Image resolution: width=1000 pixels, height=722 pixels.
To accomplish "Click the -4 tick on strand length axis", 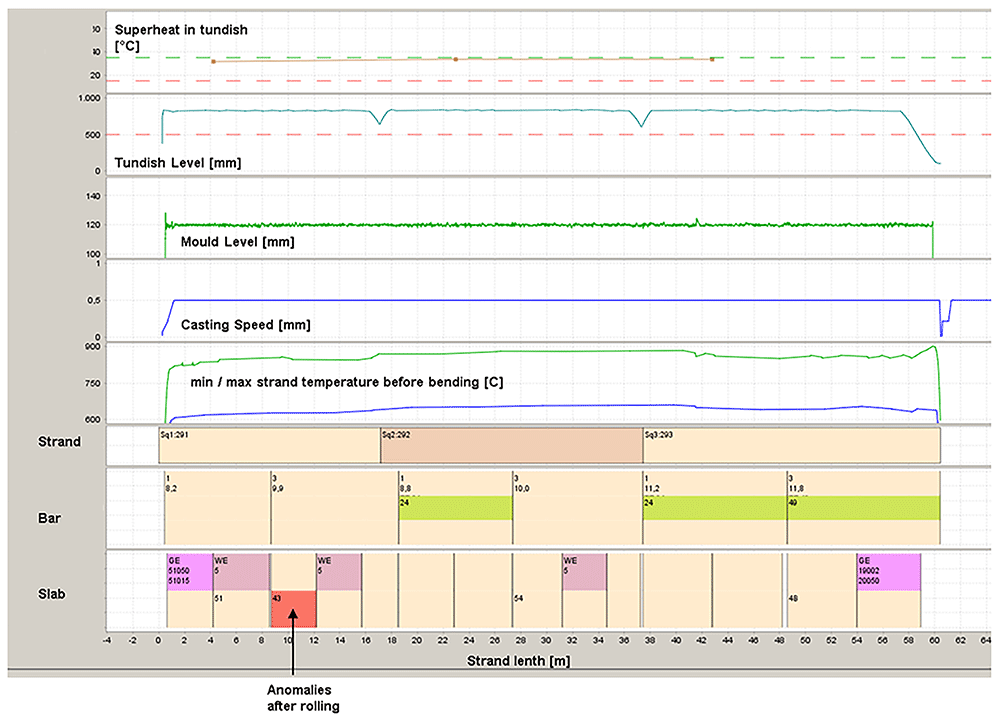I will pos(107,640).
